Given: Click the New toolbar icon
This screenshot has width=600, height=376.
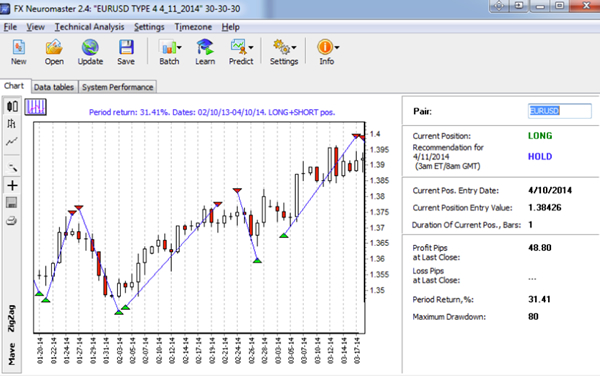Looking at the screenshot, I should click(x=18, y=47).
